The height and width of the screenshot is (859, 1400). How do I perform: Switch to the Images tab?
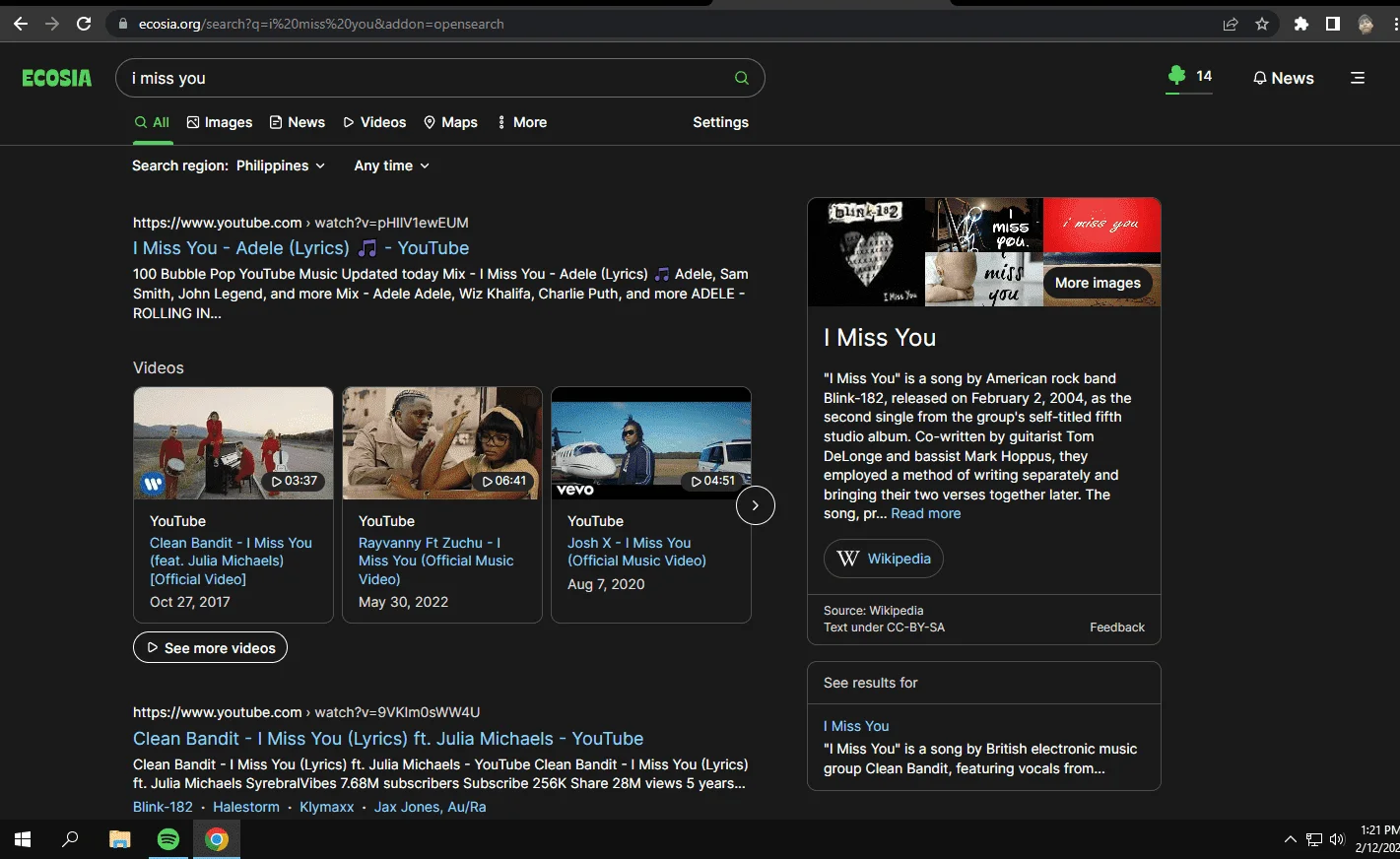point(220,122)
